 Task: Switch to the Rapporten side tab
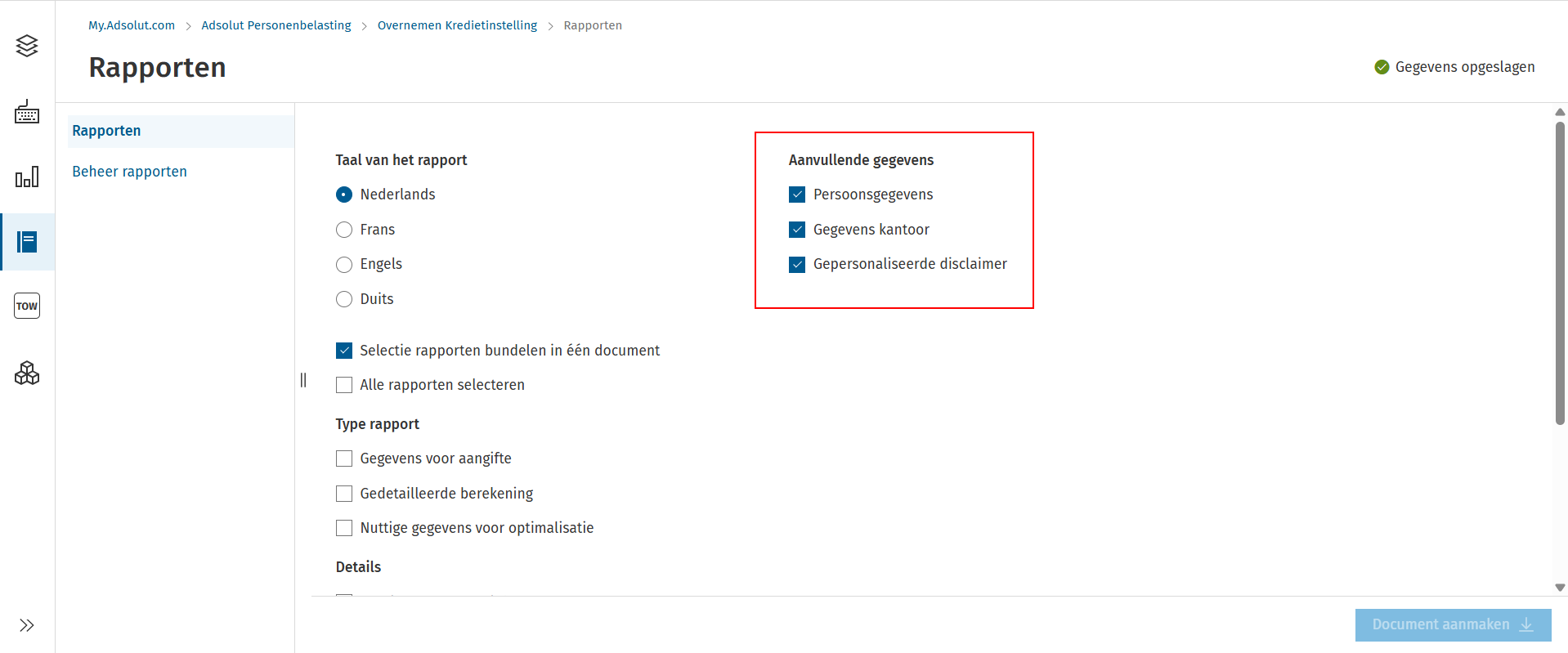106,131
